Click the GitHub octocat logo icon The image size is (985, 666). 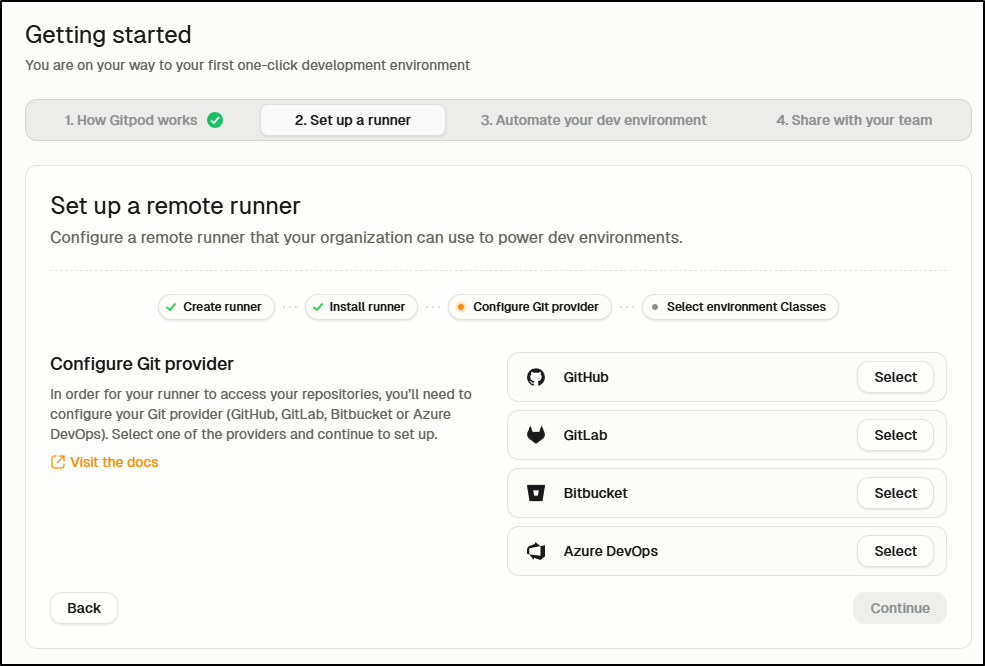pos(536,377)
